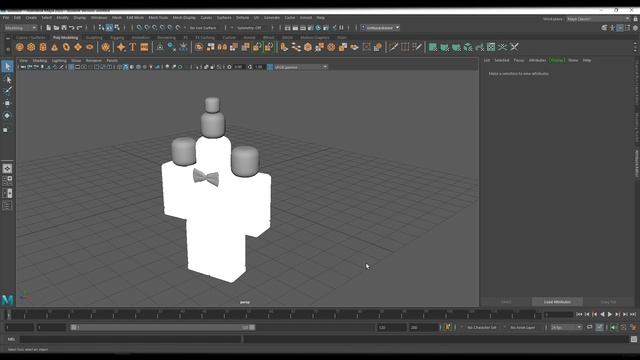Choose the Paint Selection tool
Viewport: 640px width, 360px height.
coord(7,91)
